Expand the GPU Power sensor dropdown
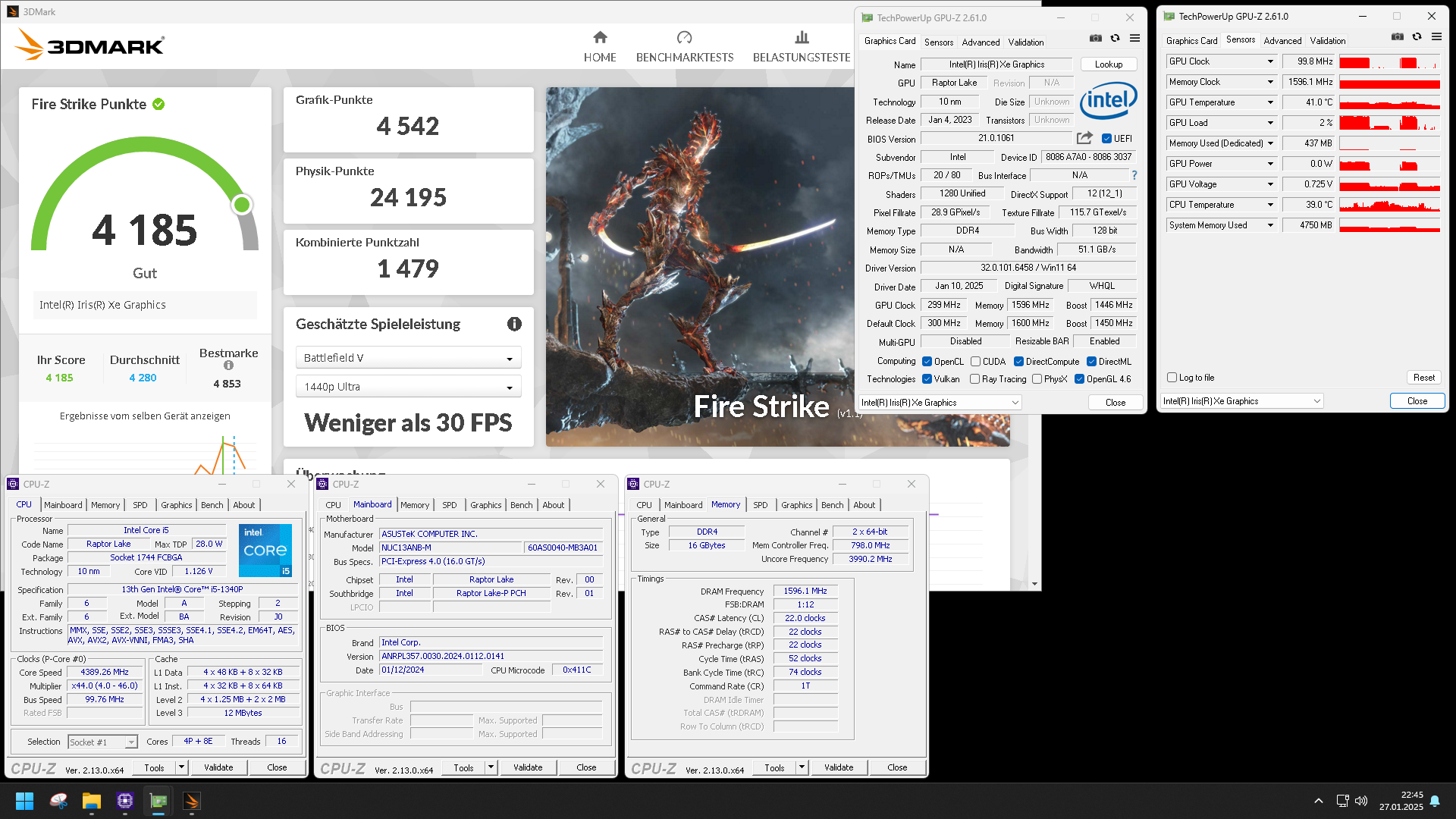 tap(1270, 164)
